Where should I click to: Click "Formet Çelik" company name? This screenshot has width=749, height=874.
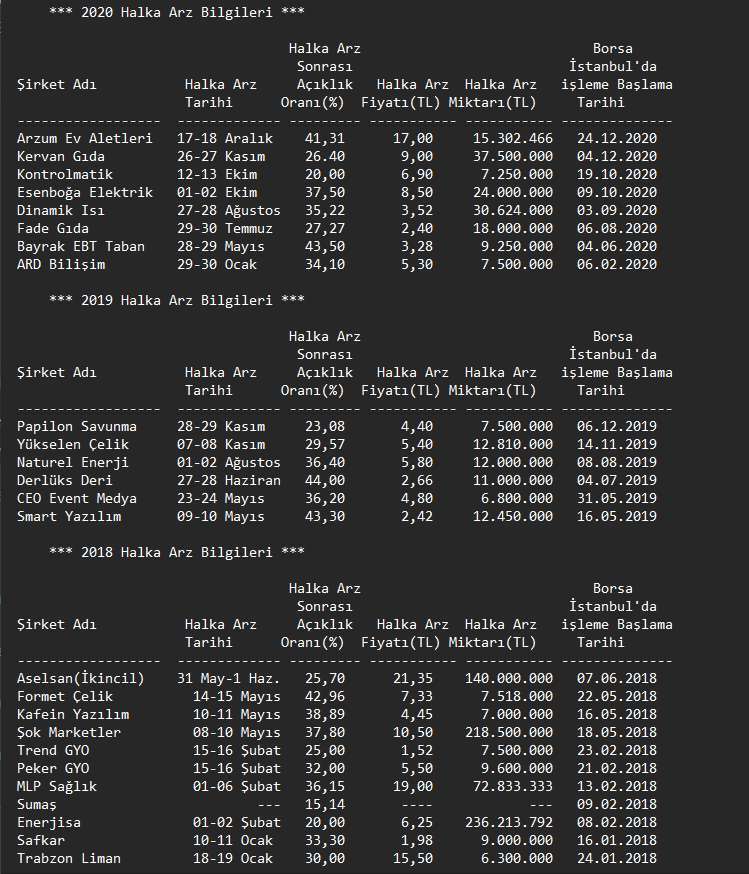coord(65,696)
